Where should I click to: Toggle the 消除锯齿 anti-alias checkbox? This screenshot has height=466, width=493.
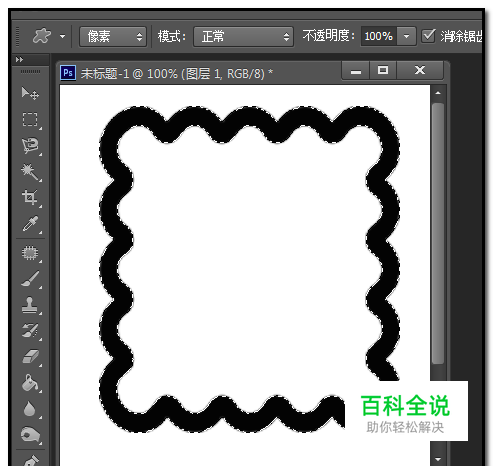point(428,36)
